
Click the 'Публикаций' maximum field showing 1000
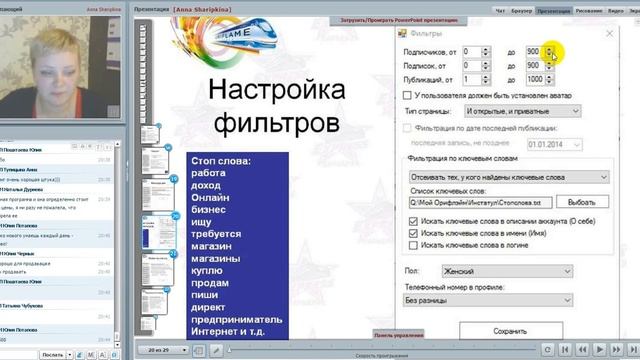coord(536,80)
